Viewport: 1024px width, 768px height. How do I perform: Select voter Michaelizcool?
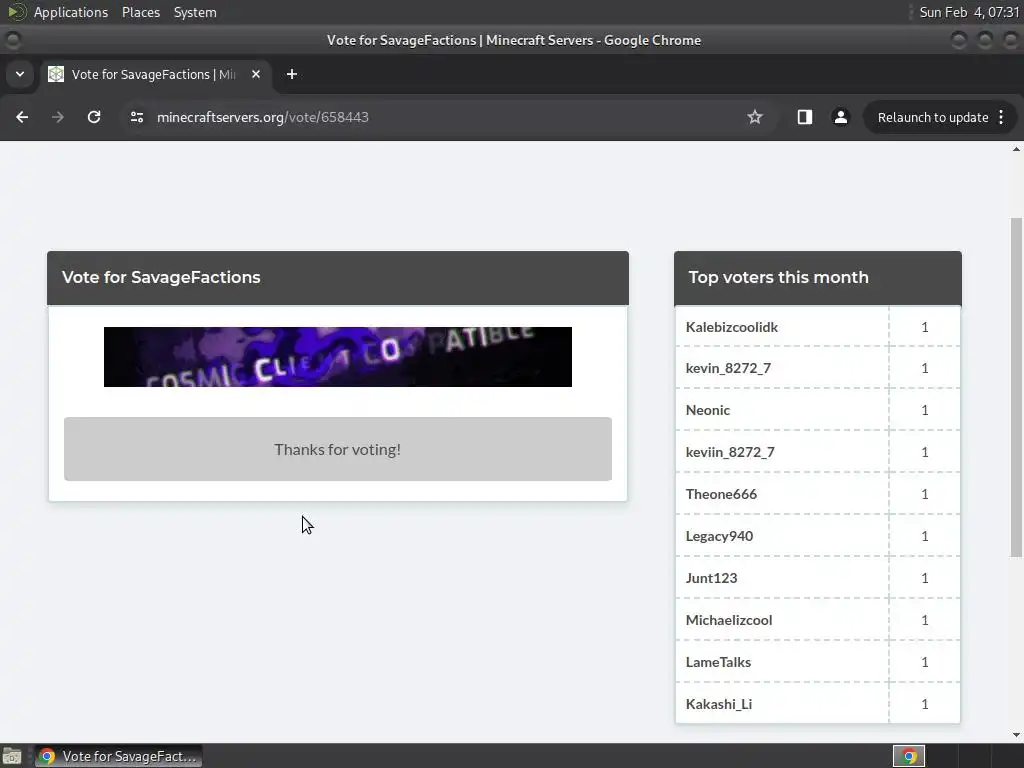(x=729, y=620)
